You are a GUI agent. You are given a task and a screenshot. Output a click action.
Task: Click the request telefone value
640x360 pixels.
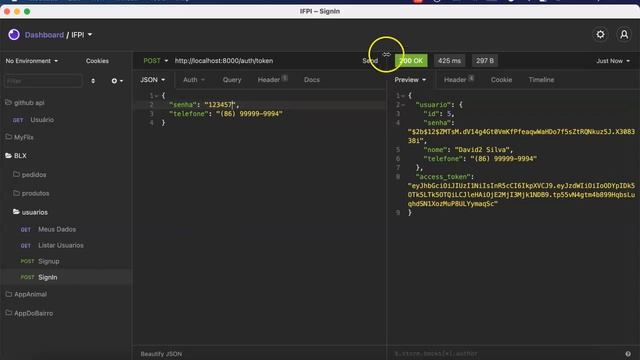coord(249,113)
